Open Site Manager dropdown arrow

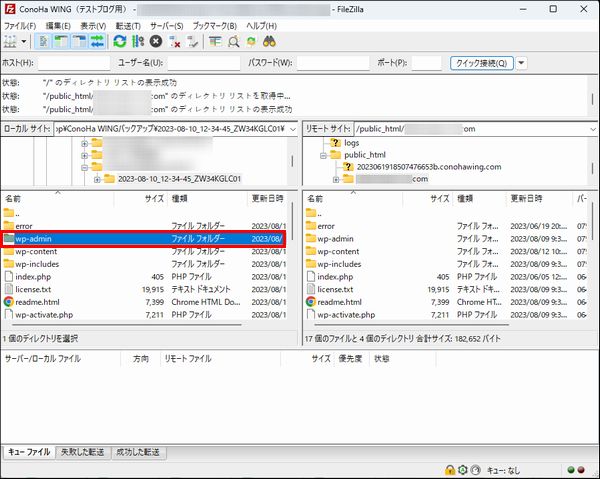(24, 41)
